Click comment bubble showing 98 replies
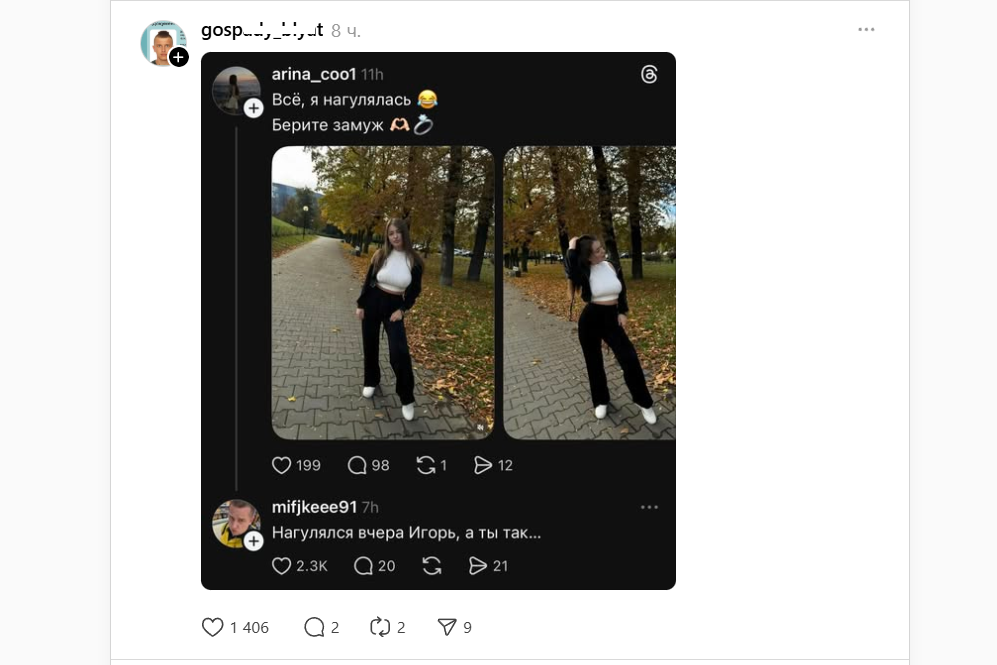The image size is (997, 665). click(357, 465)
